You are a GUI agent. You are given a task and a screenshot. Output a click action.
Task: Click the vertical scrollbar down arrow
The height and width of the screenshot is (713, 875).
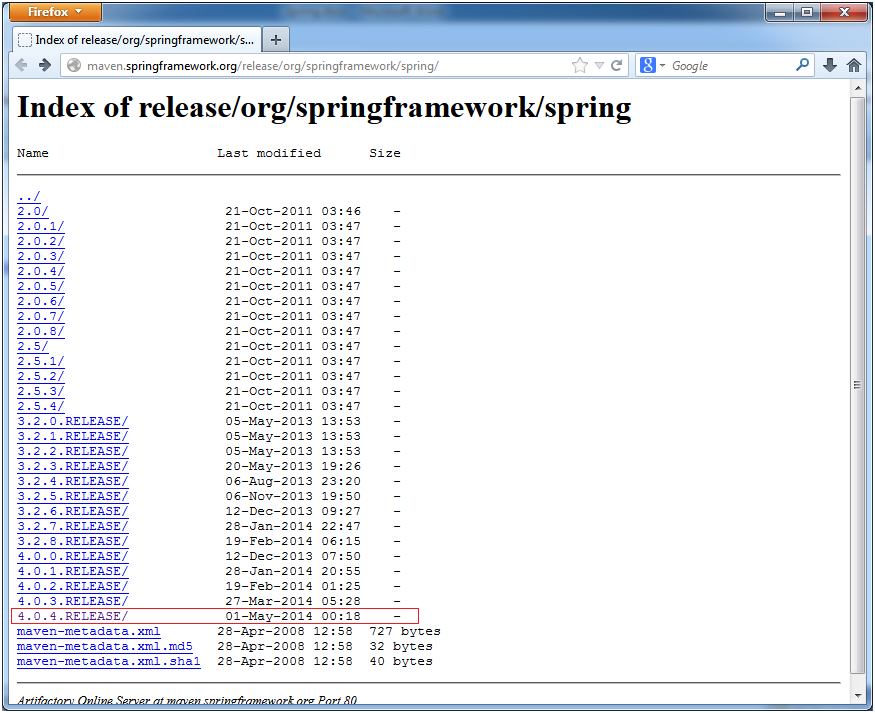[858, 696]
